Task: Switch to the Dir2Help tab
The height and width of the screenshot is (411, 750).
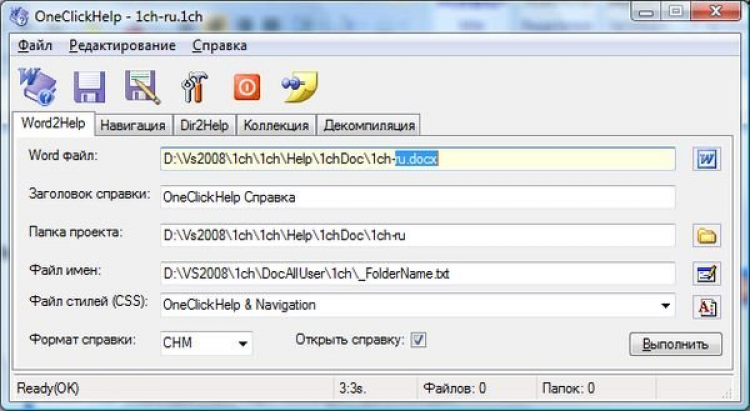Action: point(204,125)
